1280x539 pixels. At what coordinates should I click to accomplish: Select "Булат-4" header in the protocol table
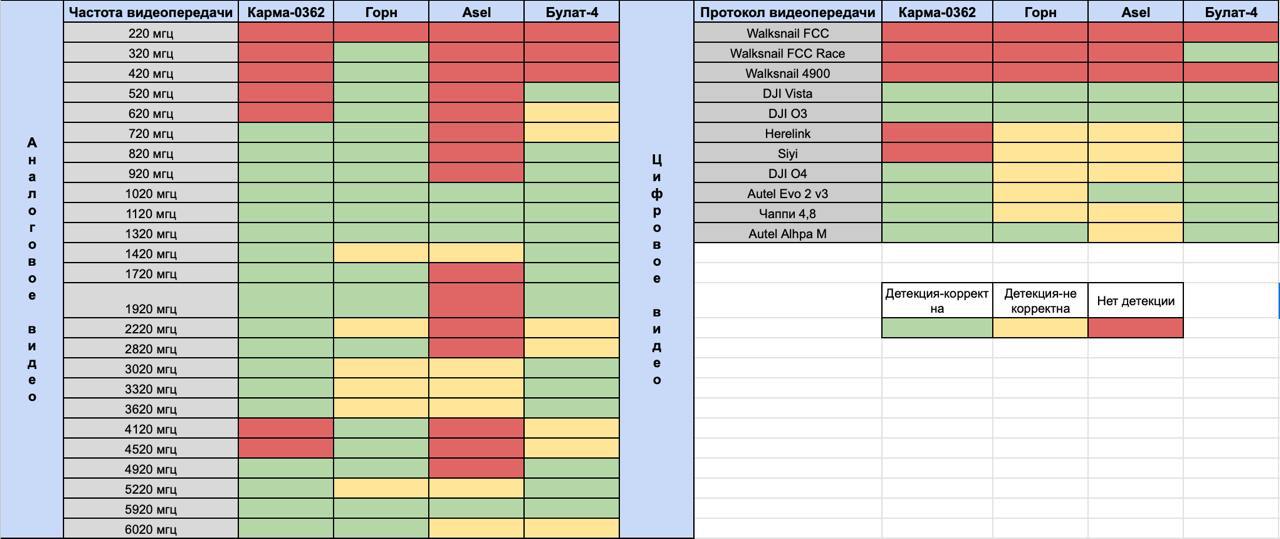pos(1231,12)
